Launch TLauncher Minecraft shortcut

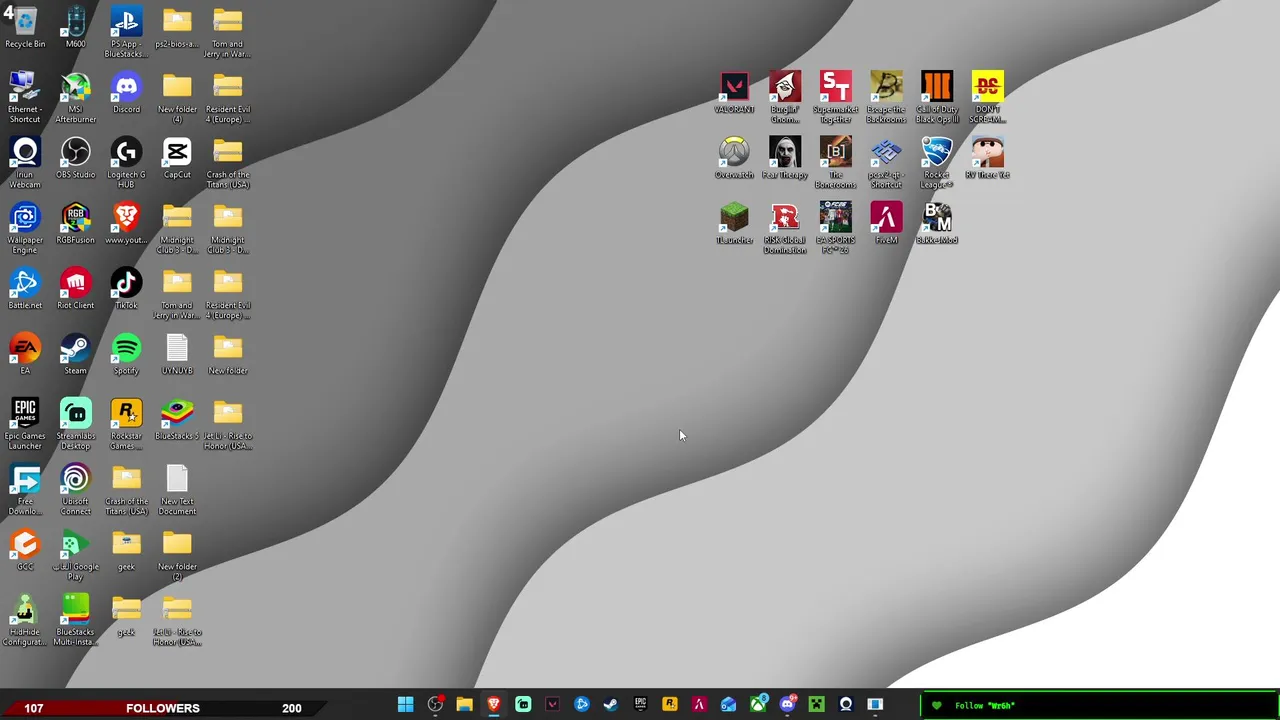coord(734,224)
